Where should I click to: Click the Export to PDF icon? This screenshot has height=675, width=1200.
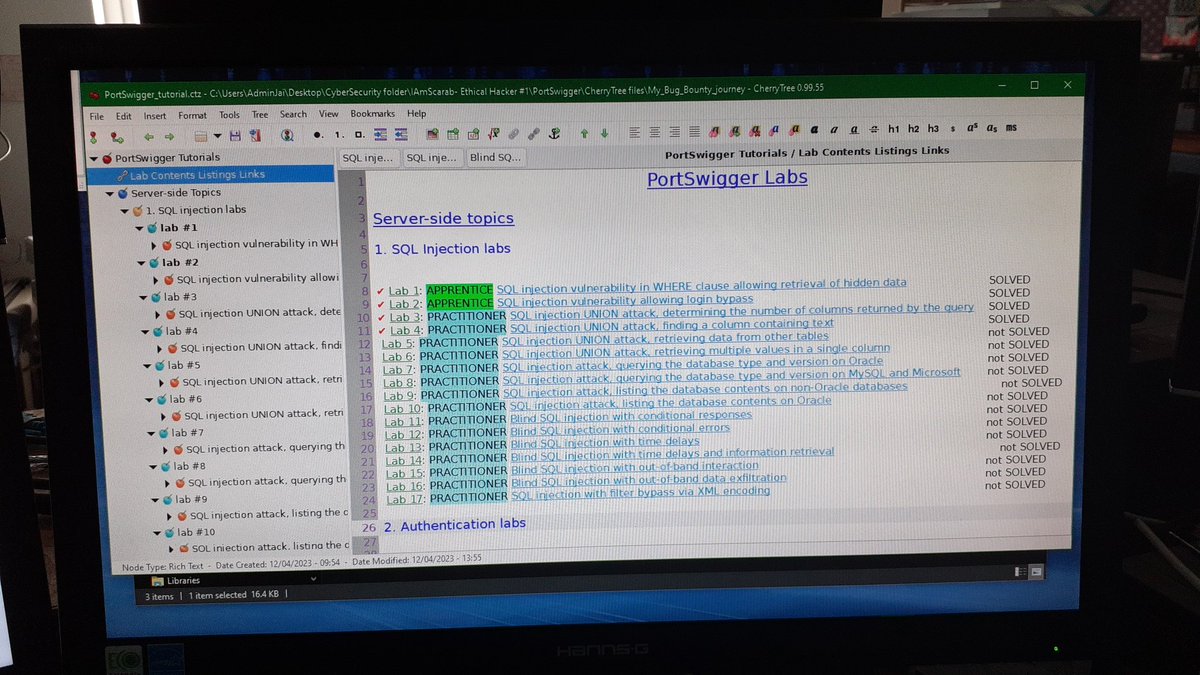click(x=255, y=136)
